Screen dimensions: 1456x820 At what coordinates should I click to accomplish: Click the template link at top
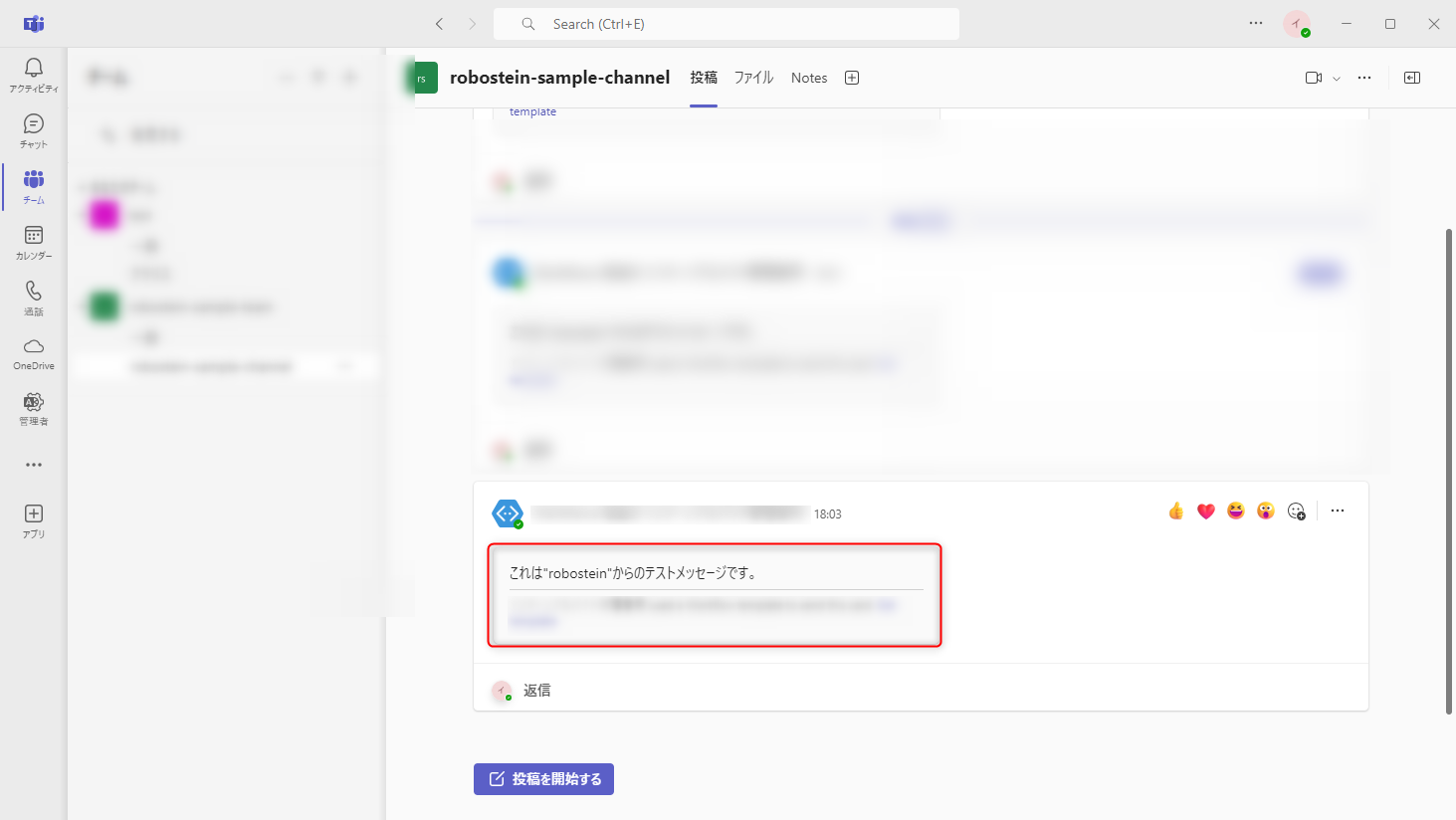(532, 111)
